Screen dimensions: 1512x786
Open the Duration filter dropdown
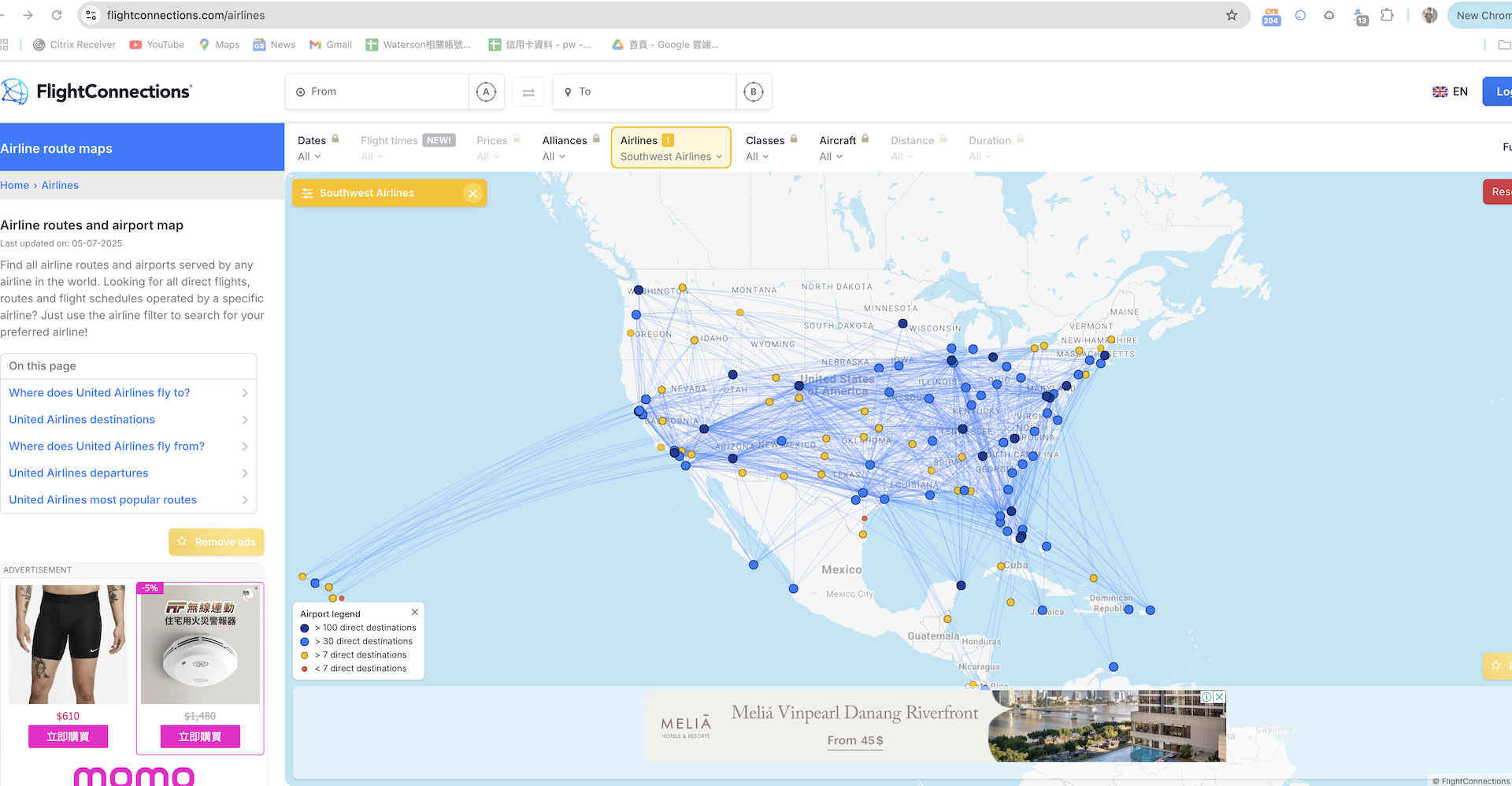pyautogui.click(x=996, y=147)
